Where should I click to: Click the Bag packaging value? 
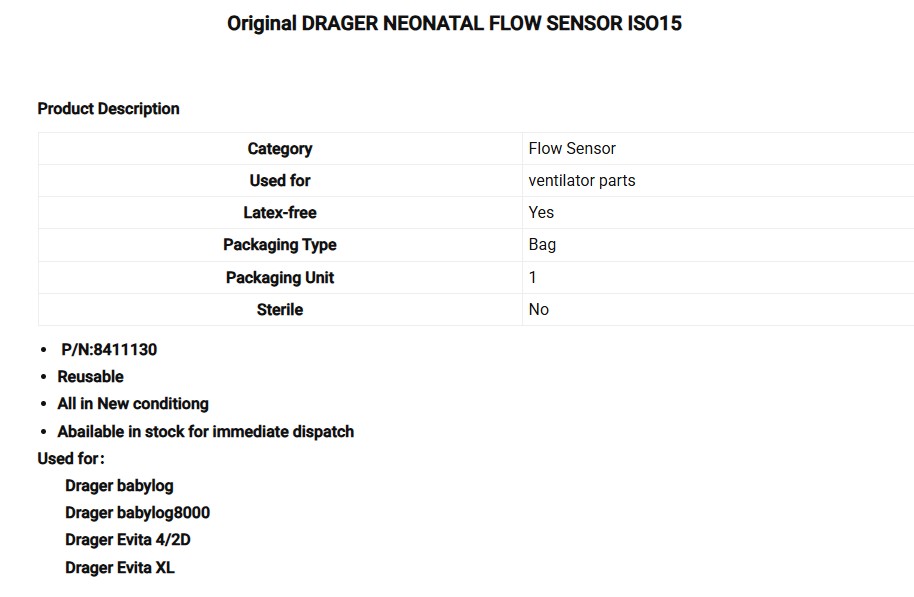[542, 245]
